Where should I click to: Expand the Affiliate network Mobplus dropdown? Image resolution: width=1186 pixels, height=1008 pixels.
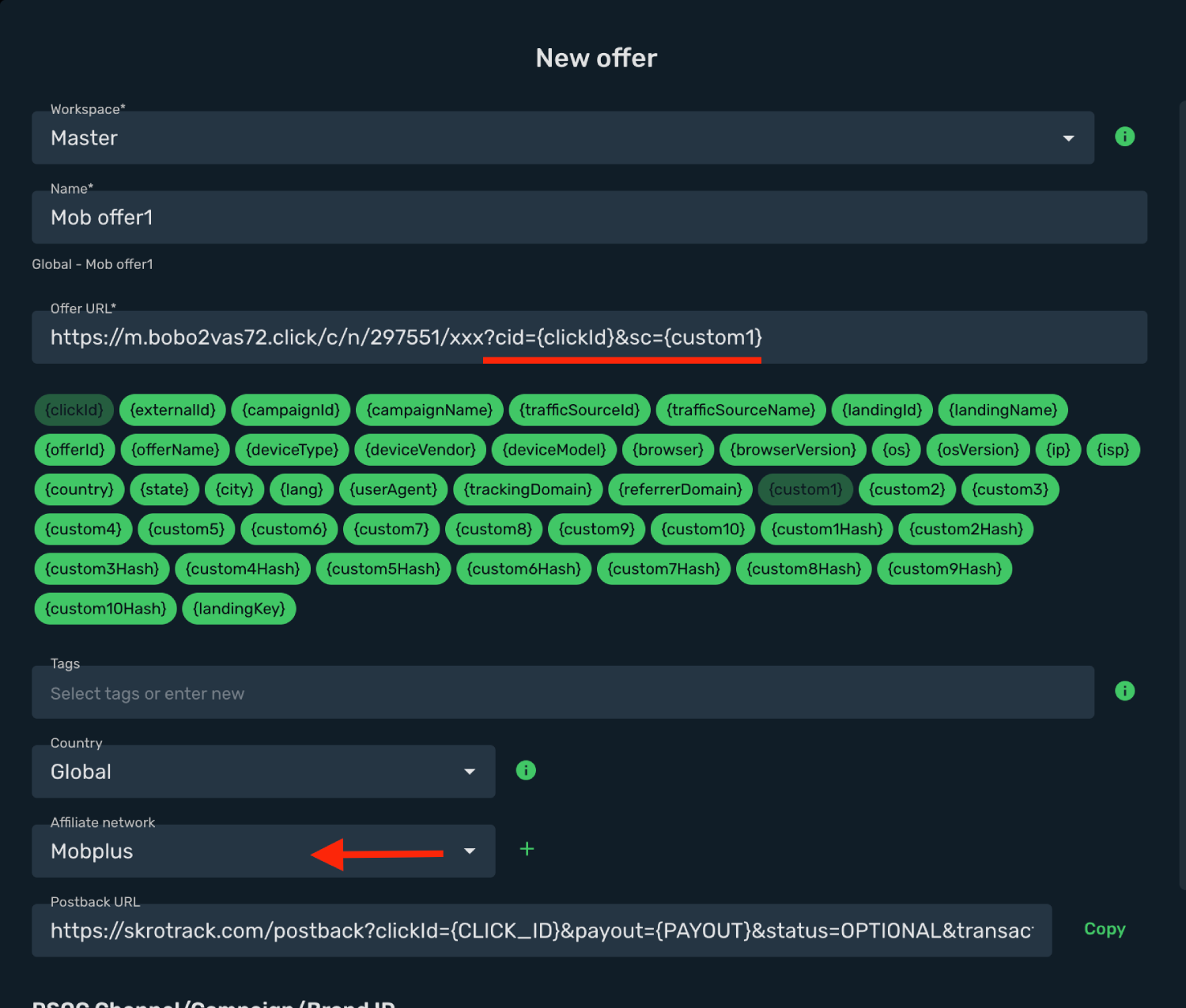tap(263, 851)
